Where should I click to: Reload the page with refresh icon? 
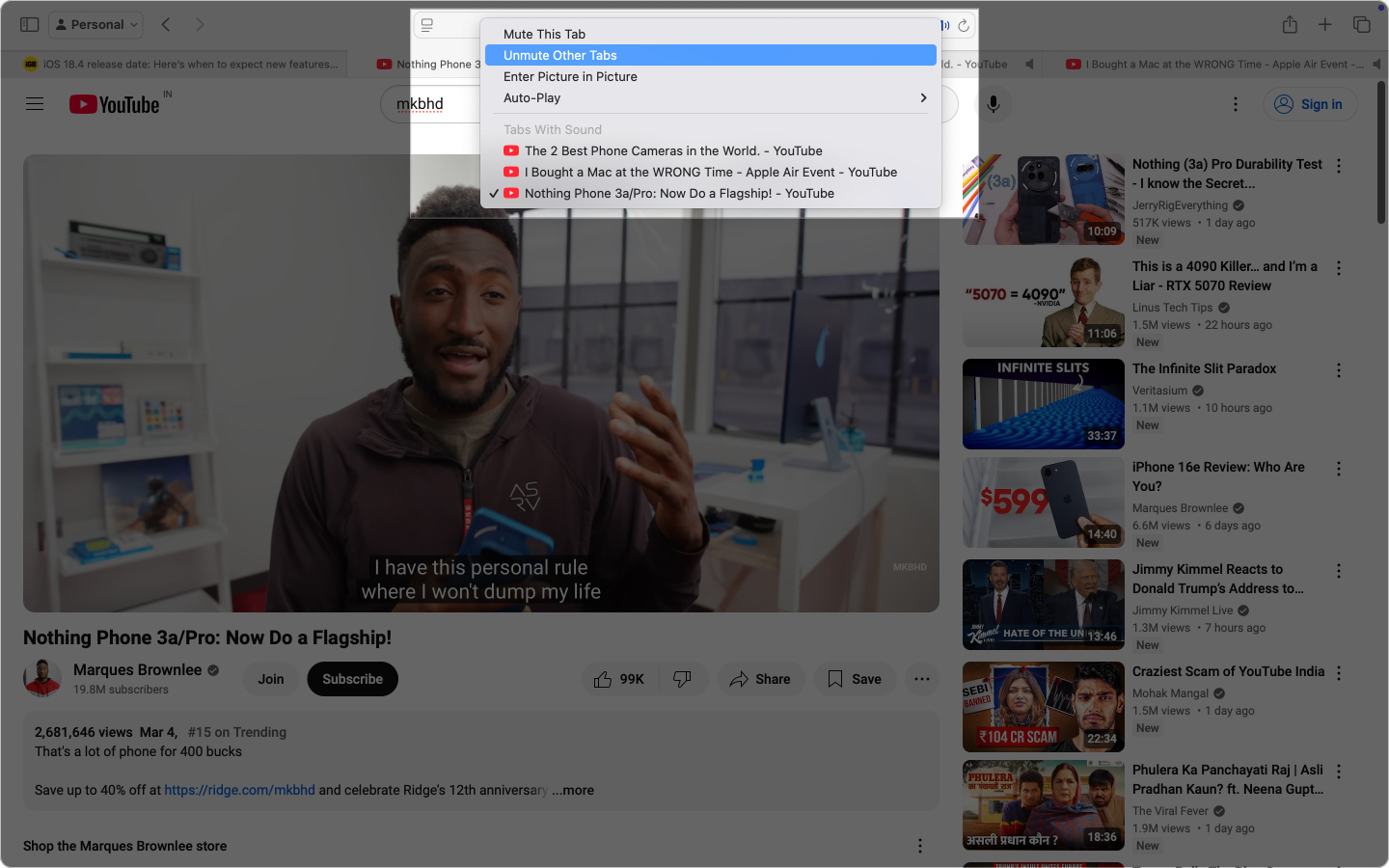(963, 25)
